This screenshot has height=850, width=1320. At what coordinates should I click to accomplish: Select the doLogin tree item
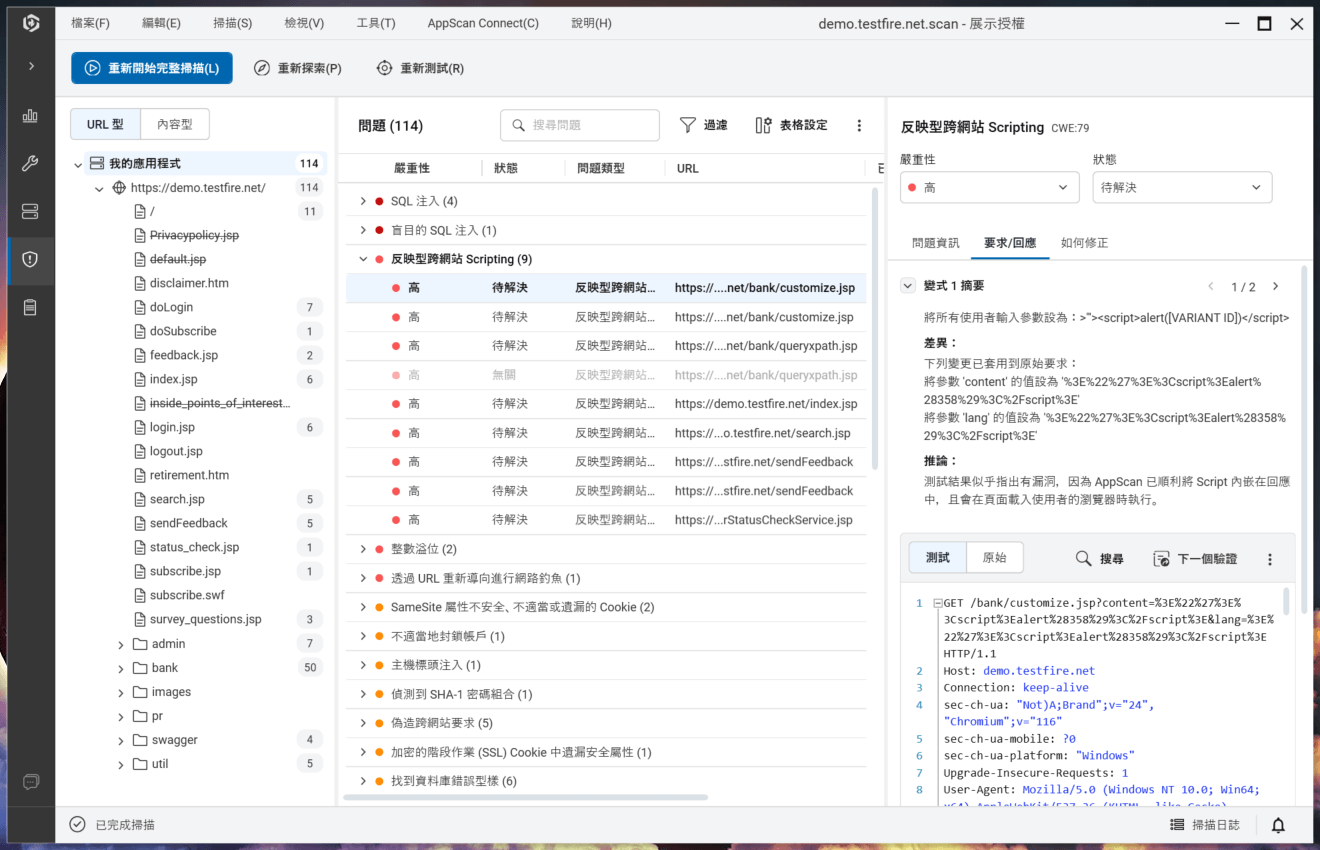[x=172, y=307]
